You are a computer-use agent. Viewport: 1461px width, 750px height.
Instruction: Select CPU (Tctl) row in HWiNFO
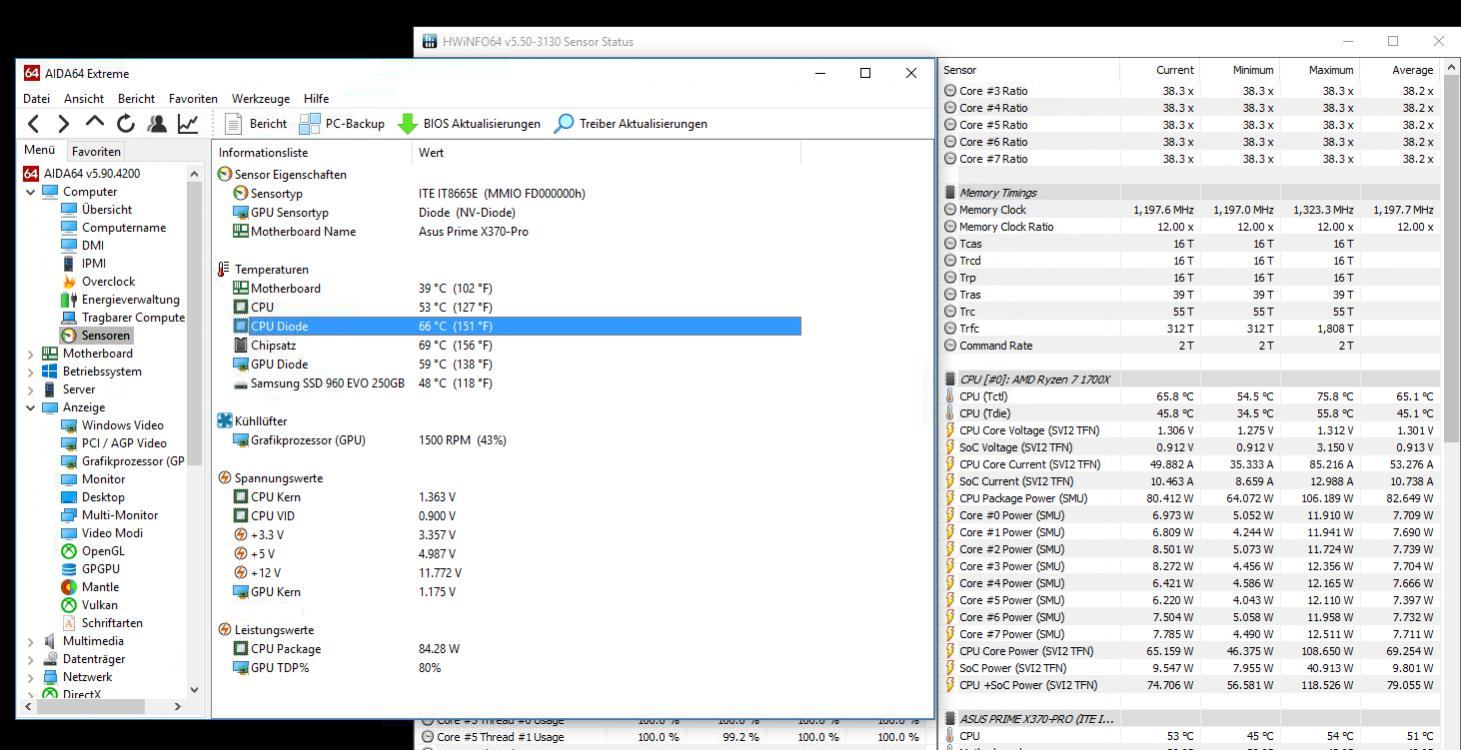point(1190,397)
